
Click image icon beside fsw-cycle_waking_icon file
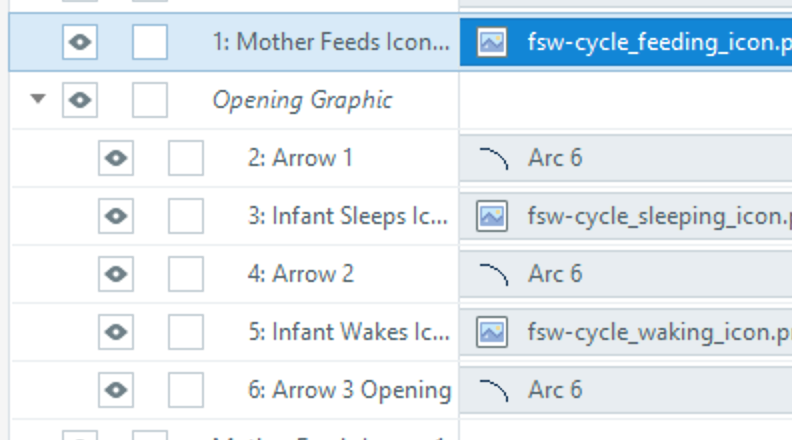(492, 331)
